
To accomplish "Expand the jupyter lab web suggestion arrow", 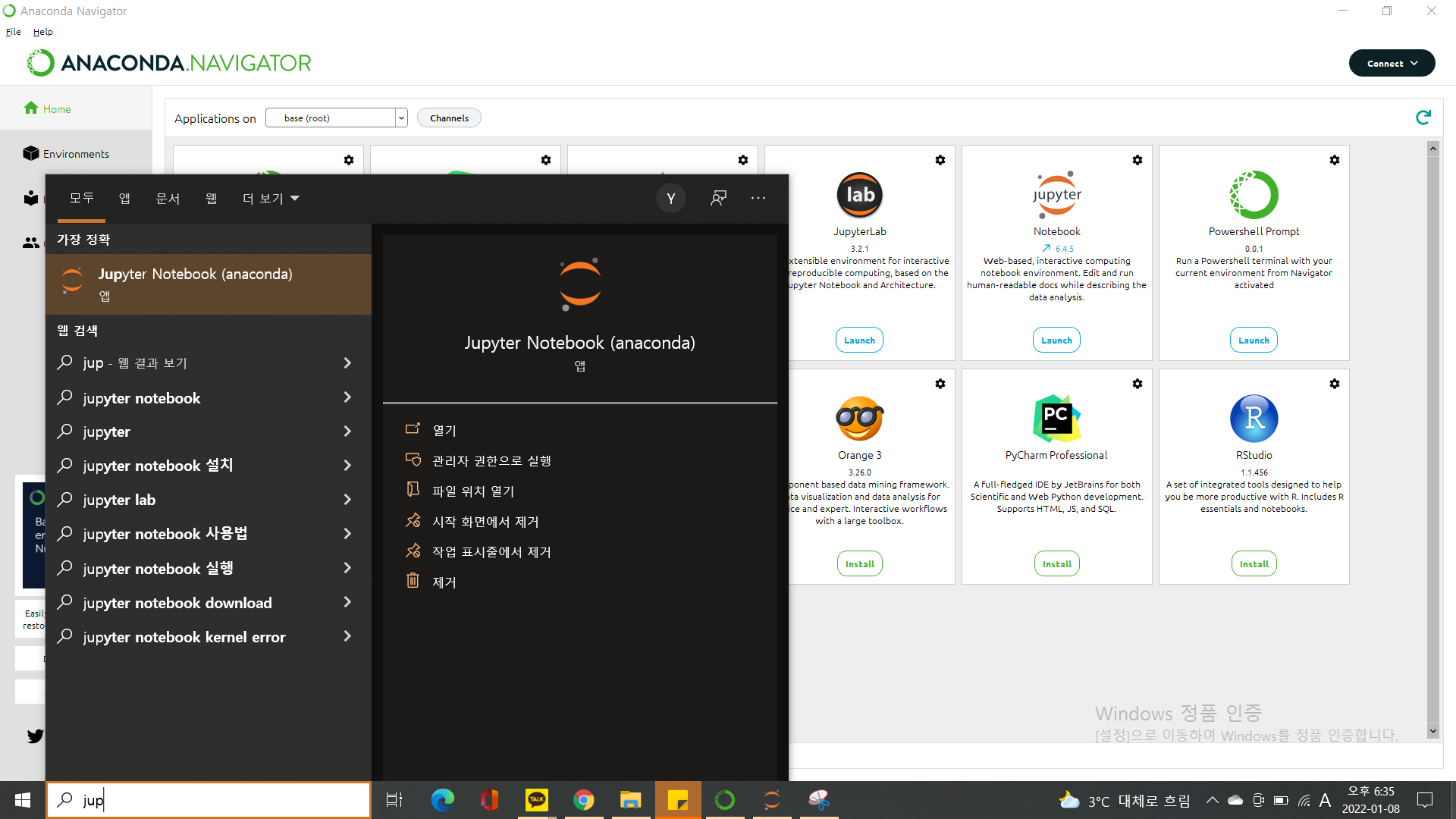I will coord(347,500).
